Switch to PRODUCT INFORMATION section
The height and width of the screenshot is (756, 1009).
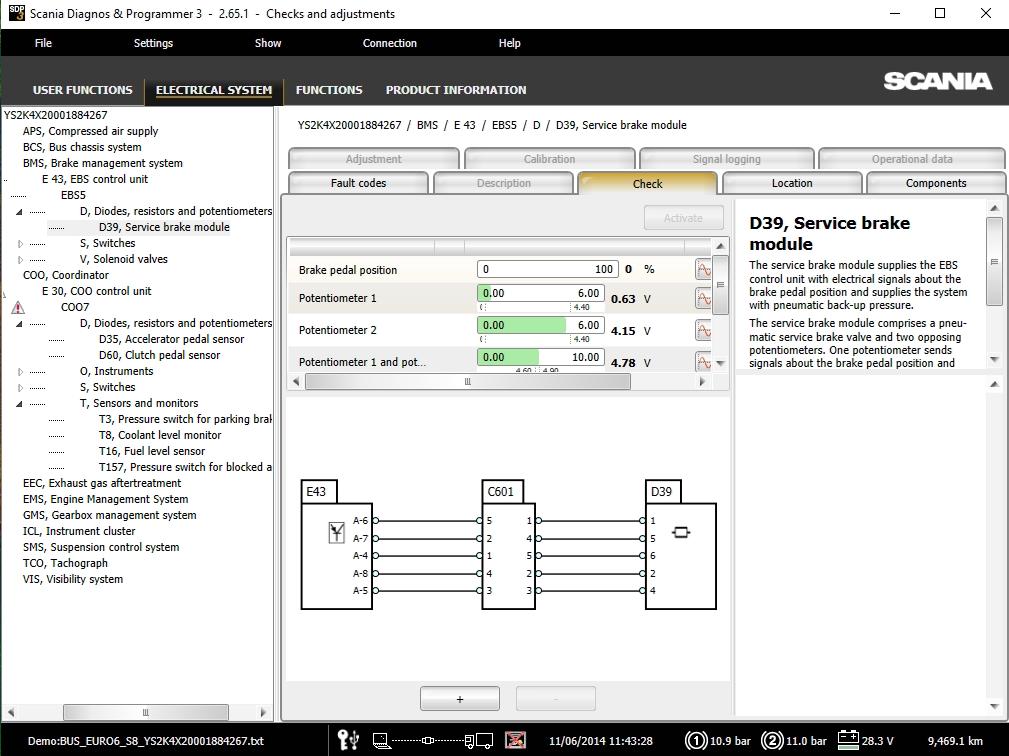(456, 90)
